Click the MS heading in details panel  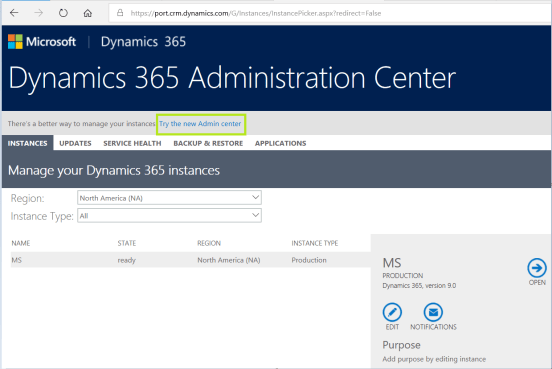click(392, 263)
